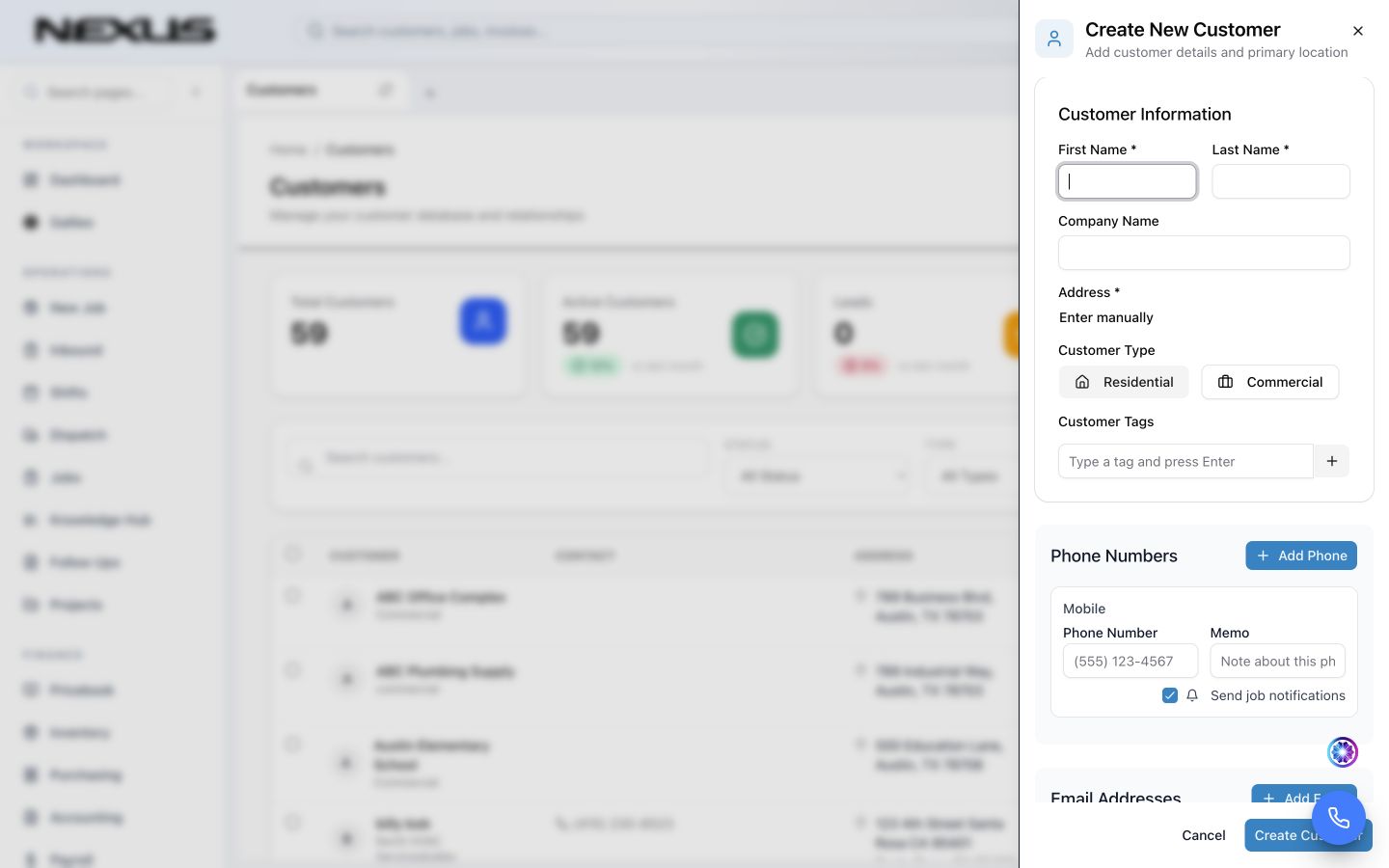The height and width of the screenshot is (868, 1389).
Task: Click the Last Name input field
Action: click(1280, 181)
